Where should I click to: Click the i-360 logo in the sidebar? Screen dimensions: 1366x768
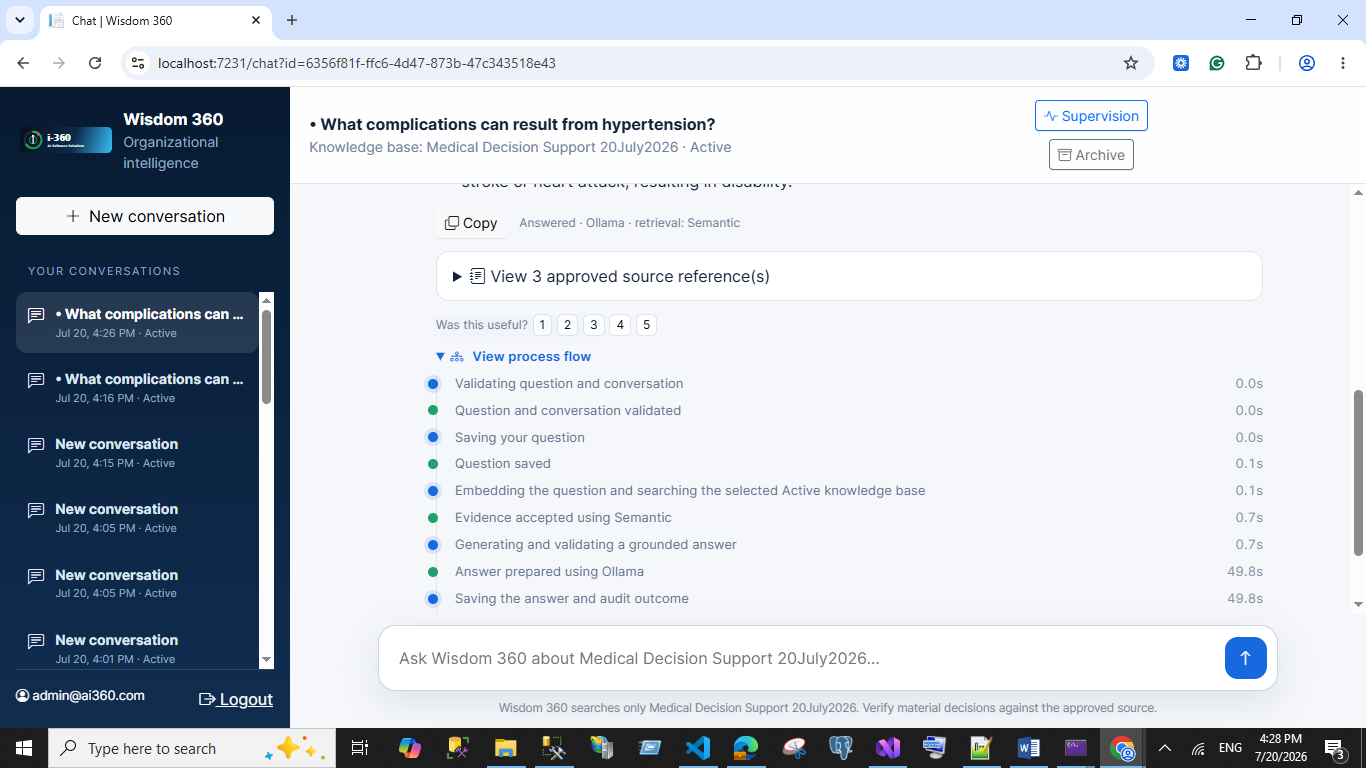[x=67, y=140]
